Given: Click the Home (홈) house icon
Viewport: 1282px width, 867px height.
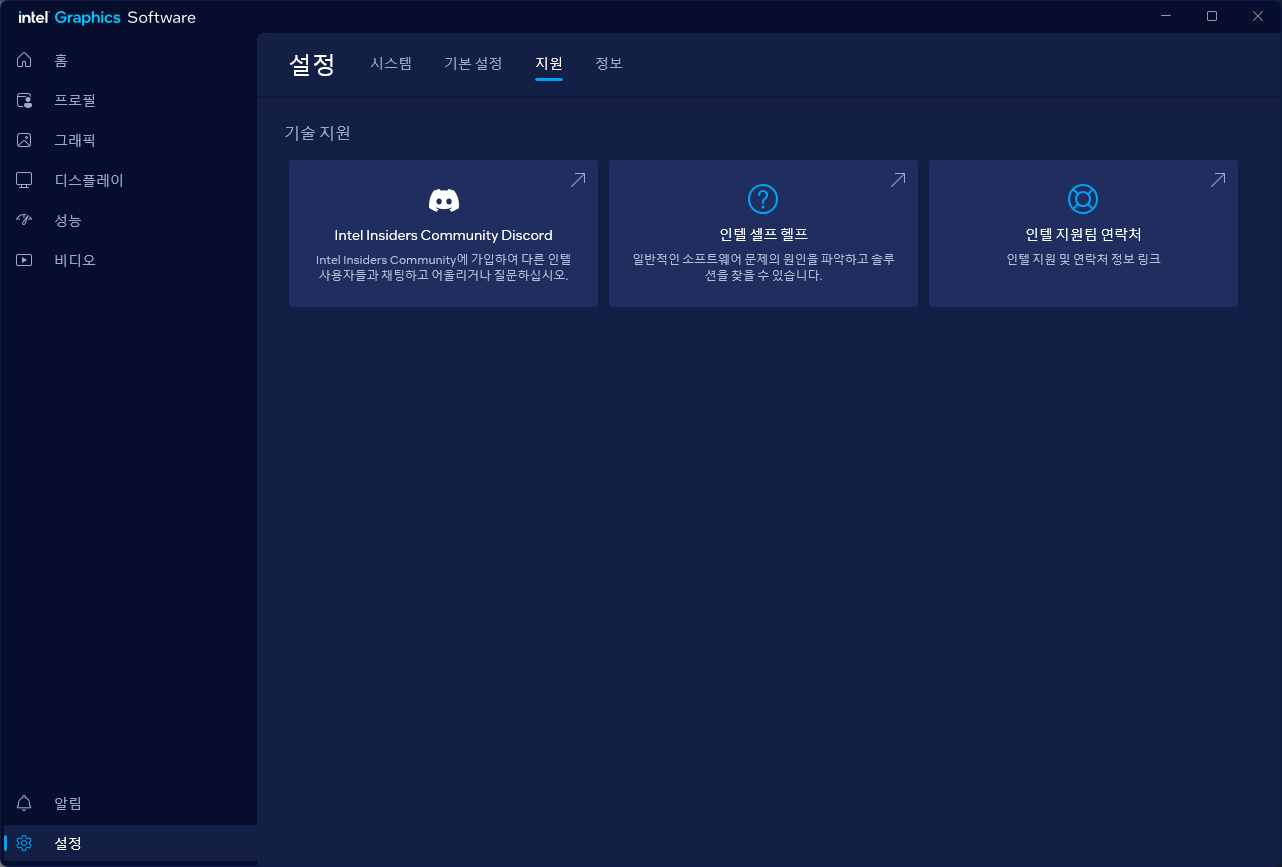Looking at the screenshot, I should (x=25, y=60).
